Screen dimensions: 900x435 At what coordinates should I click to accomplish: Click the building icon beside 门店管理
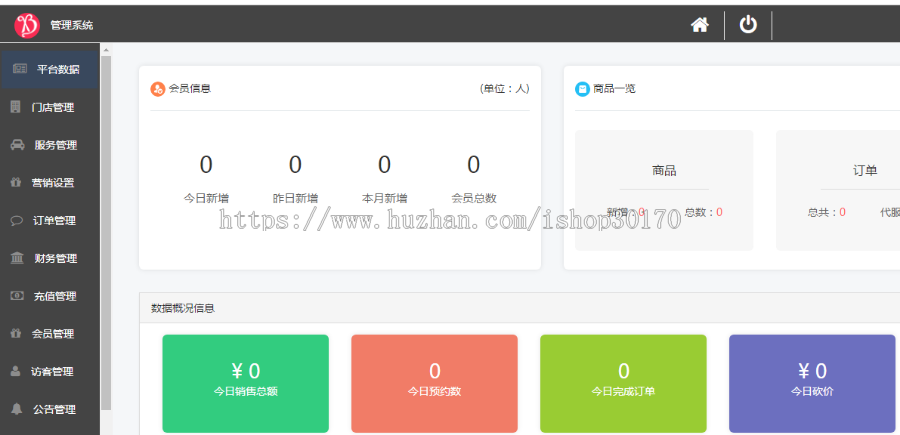[x=16, y=107]
